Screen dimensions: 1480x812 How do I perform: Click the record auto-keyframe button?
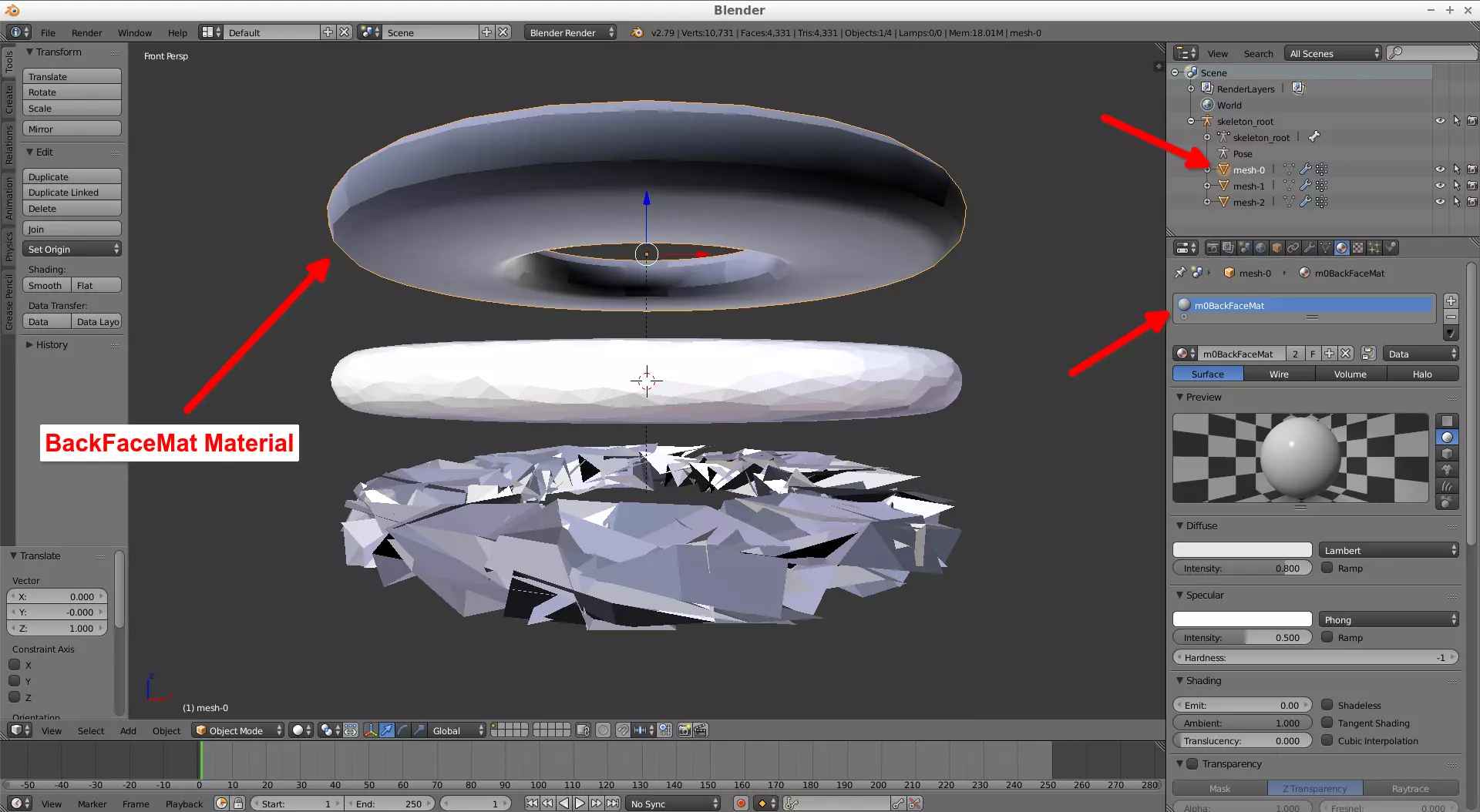[x=741, y=804]
